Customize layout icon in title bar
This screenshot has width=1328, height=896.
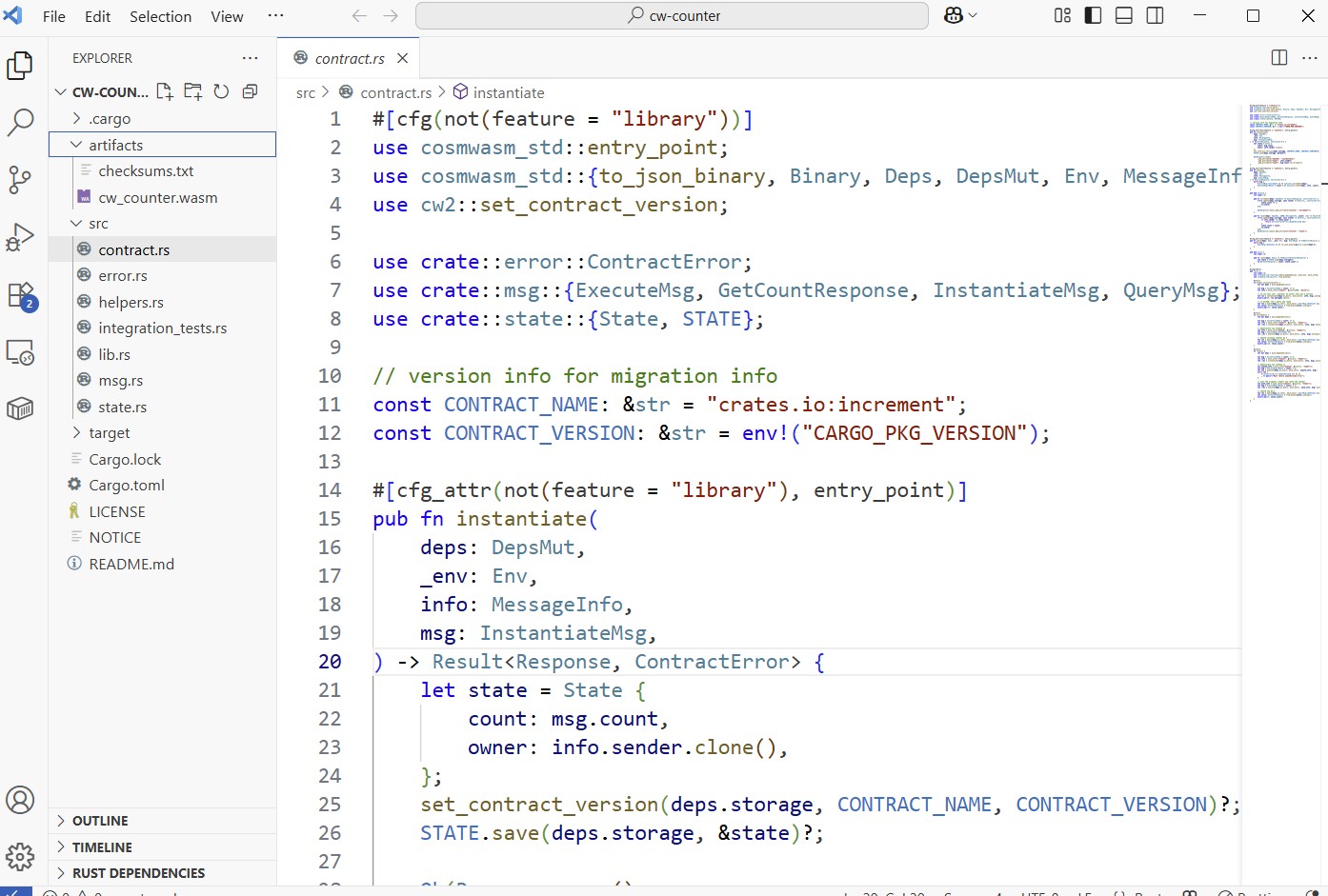click(x=1062, y=16)
